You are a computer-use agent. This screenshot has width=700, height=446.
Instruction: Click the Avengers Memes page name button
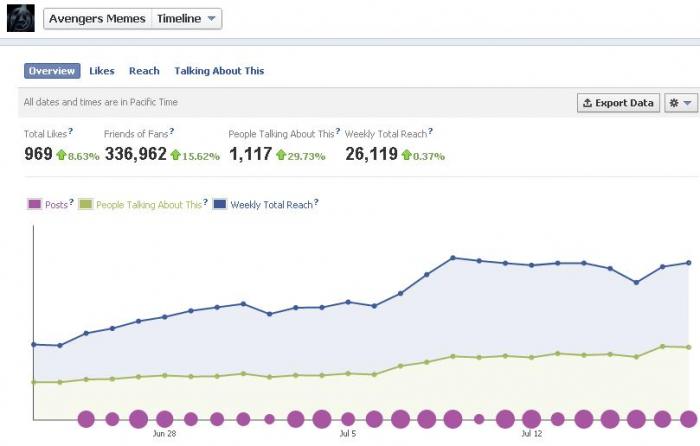97,19
